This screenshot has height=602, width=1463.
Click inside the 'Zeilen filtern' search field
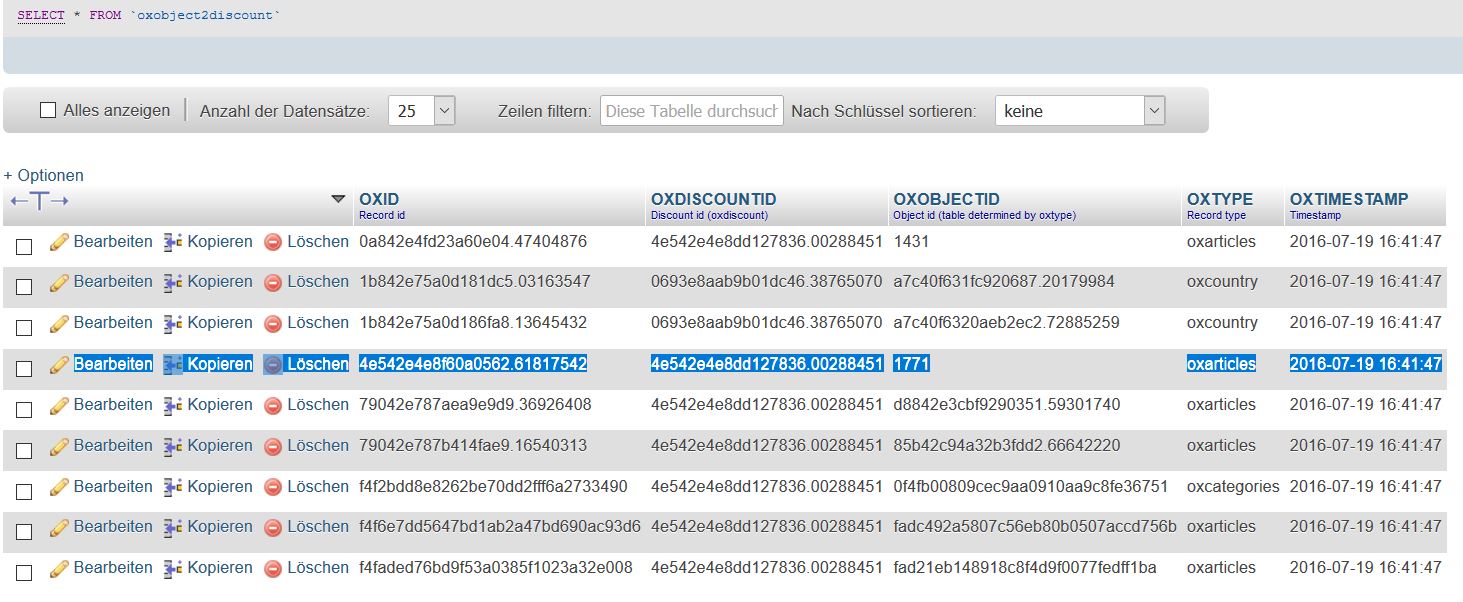coord(692,111)
